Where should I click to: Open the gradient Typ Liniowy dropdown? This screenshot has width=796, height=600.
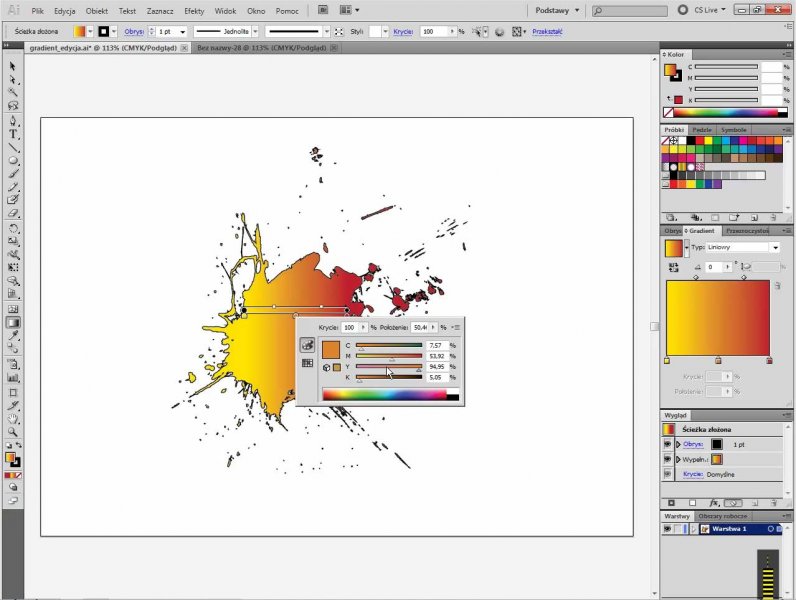point(774,247)
